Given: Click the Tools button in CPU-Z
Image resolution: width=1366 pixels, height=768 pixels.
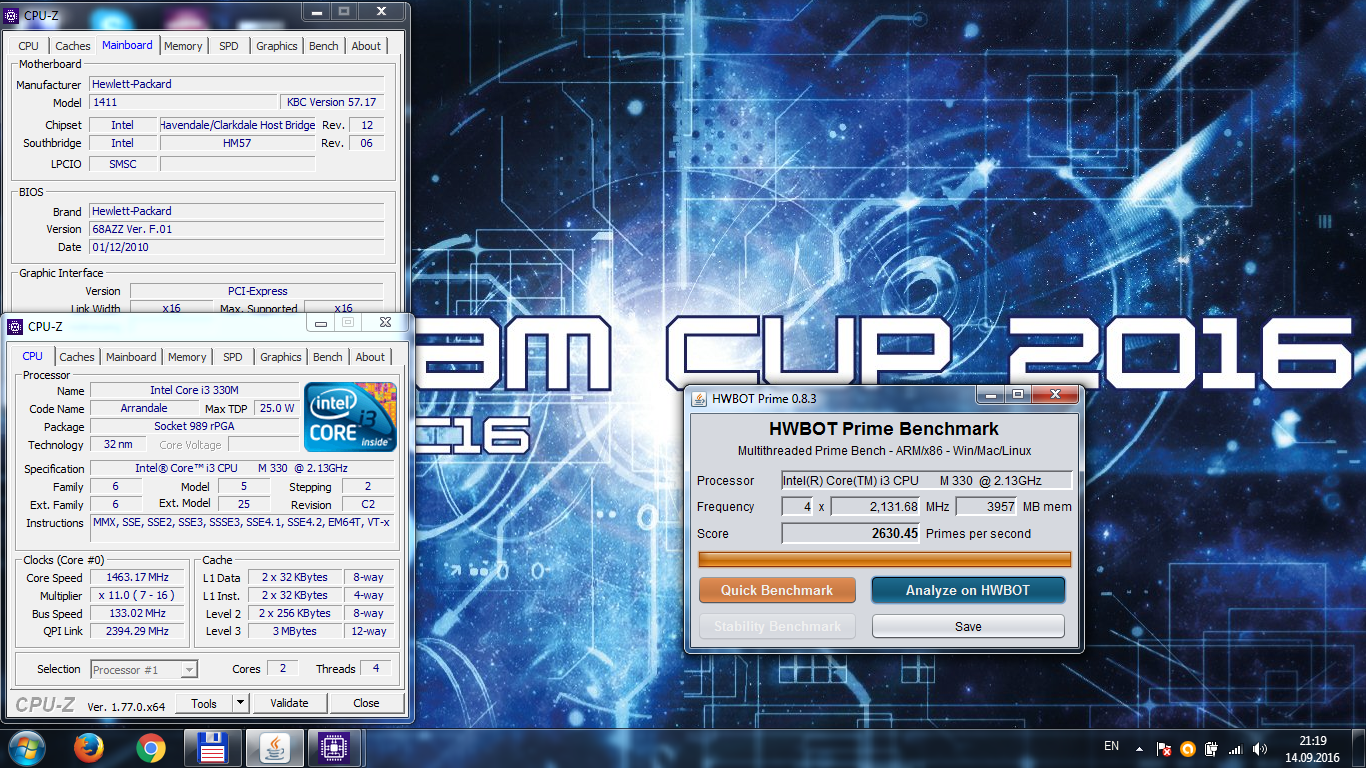Looking at the screenshot, I should 204,703.
